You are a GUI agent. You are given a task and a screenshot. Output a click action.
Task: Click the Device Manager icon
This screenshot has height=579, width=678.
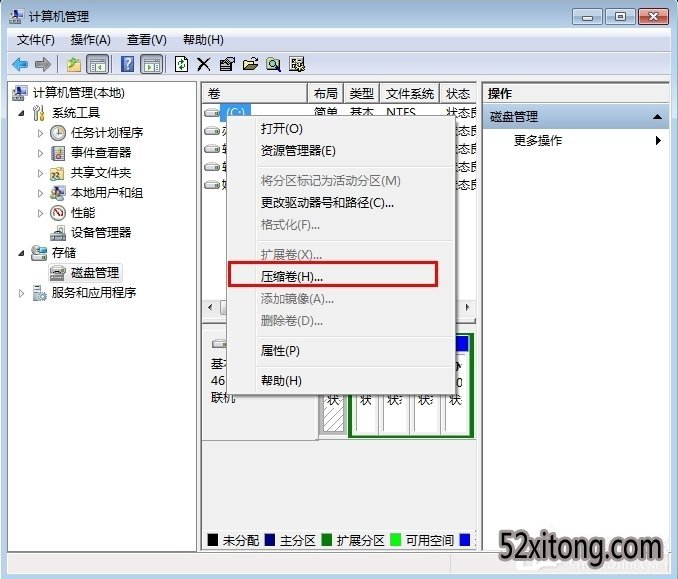58,233
